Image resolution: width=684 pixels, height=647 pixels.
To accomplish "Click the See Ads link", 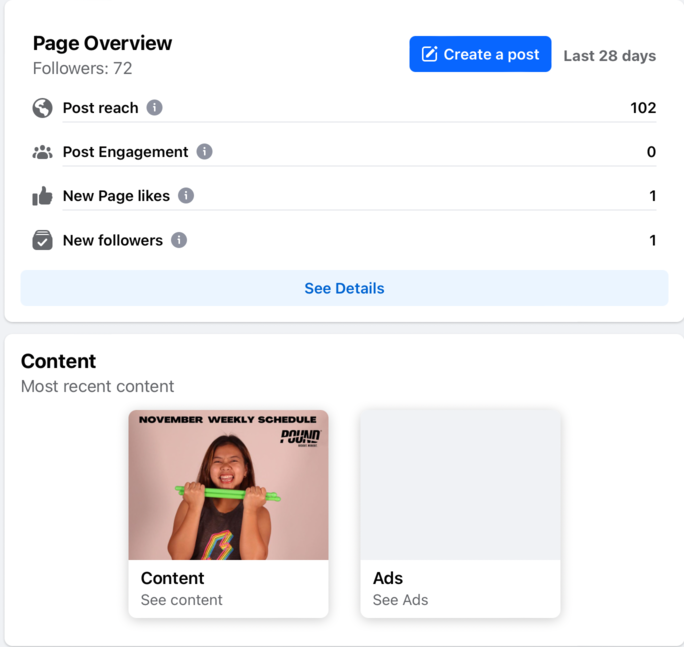I will 400,600.
